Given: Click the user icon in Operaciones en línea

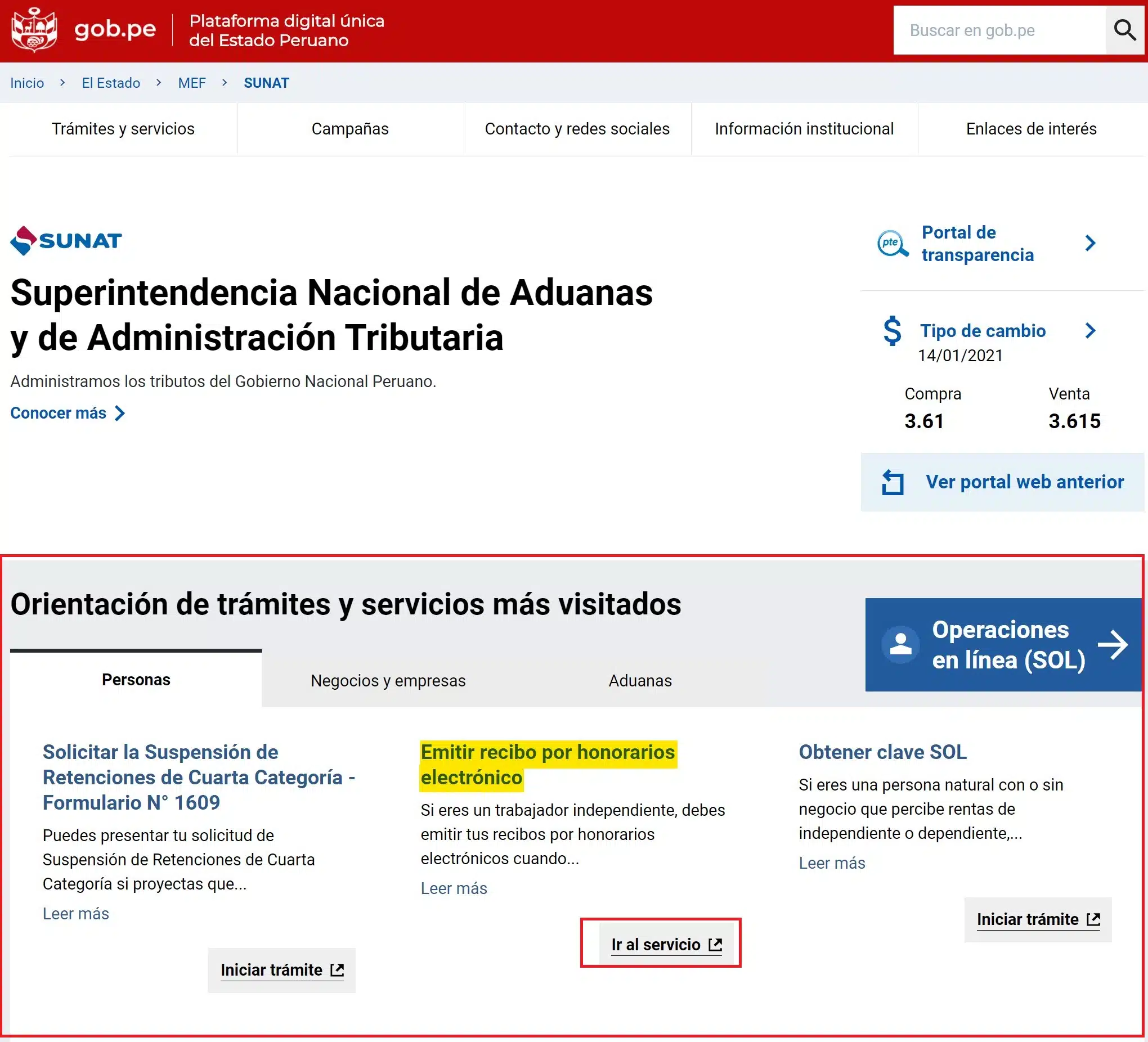Looking at the screenshot, I should point(900,645).
